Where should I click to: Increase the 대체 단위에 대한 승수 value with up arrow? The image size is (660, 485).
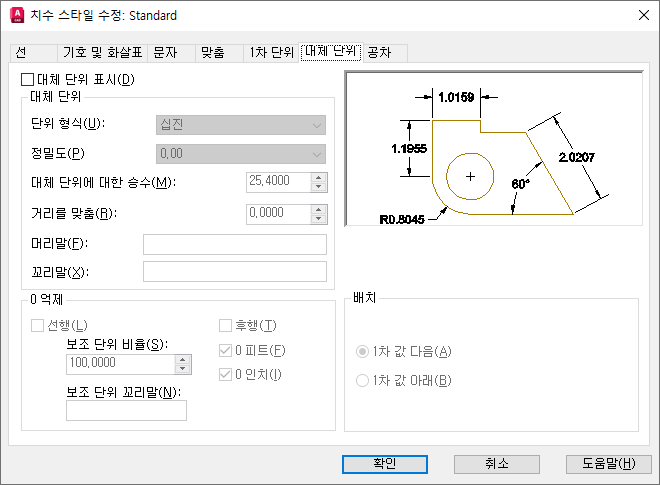[319, 178]
